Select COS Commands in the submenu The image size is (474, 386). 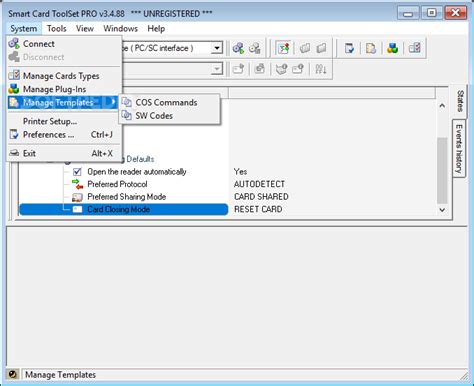pyautogui.click(x=170, y=102)
